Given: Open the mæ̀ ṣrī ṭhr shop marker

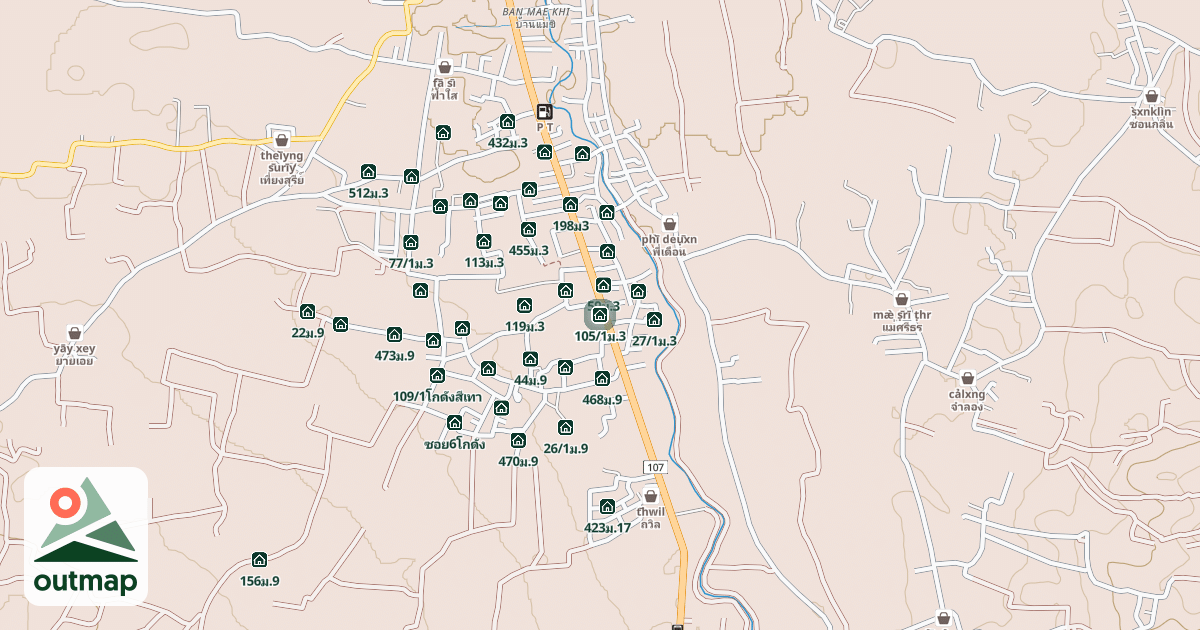Looking at the screenshot, I should click(901, 298).
